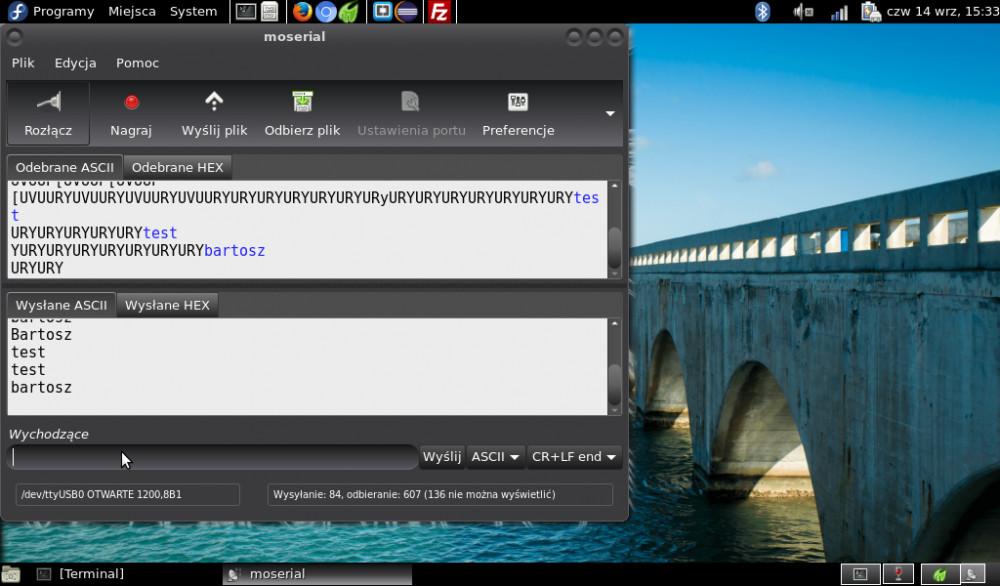Viewport: 1000px width, 586px height.
Task: Open the Fedora logo Programy menu
Action: click(x=51, y=11)
